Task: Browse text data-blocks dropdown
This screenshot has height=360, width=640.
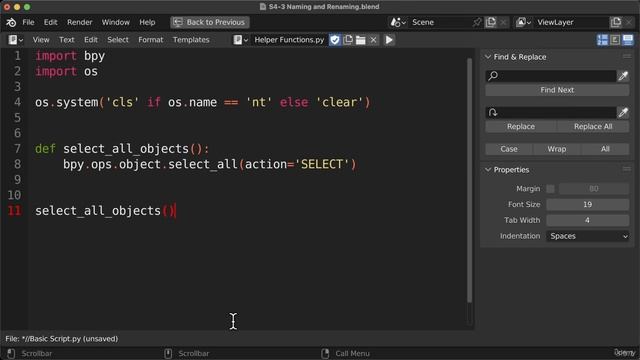Action: pyautogui.click(x=240, y=40)
